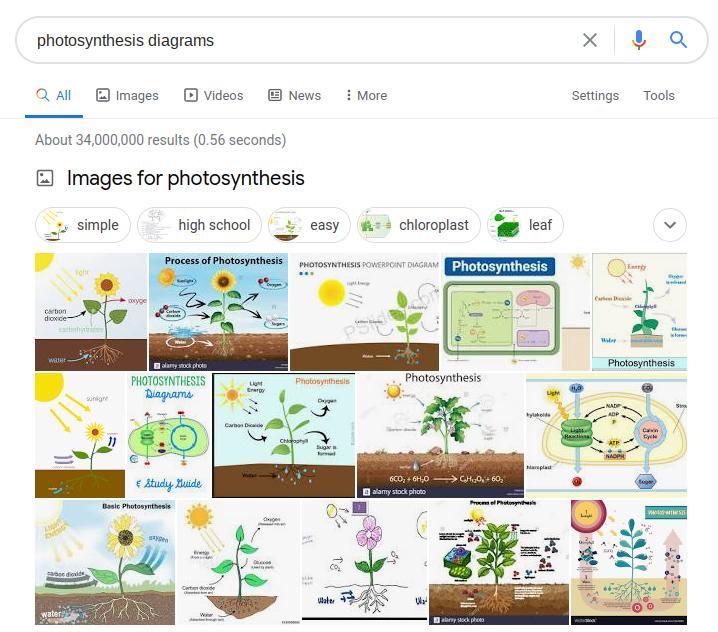Open the Basic Photosynthesis sunflower image
The height and width of the screenshot is (632, 718).
(x=105, y=562)
